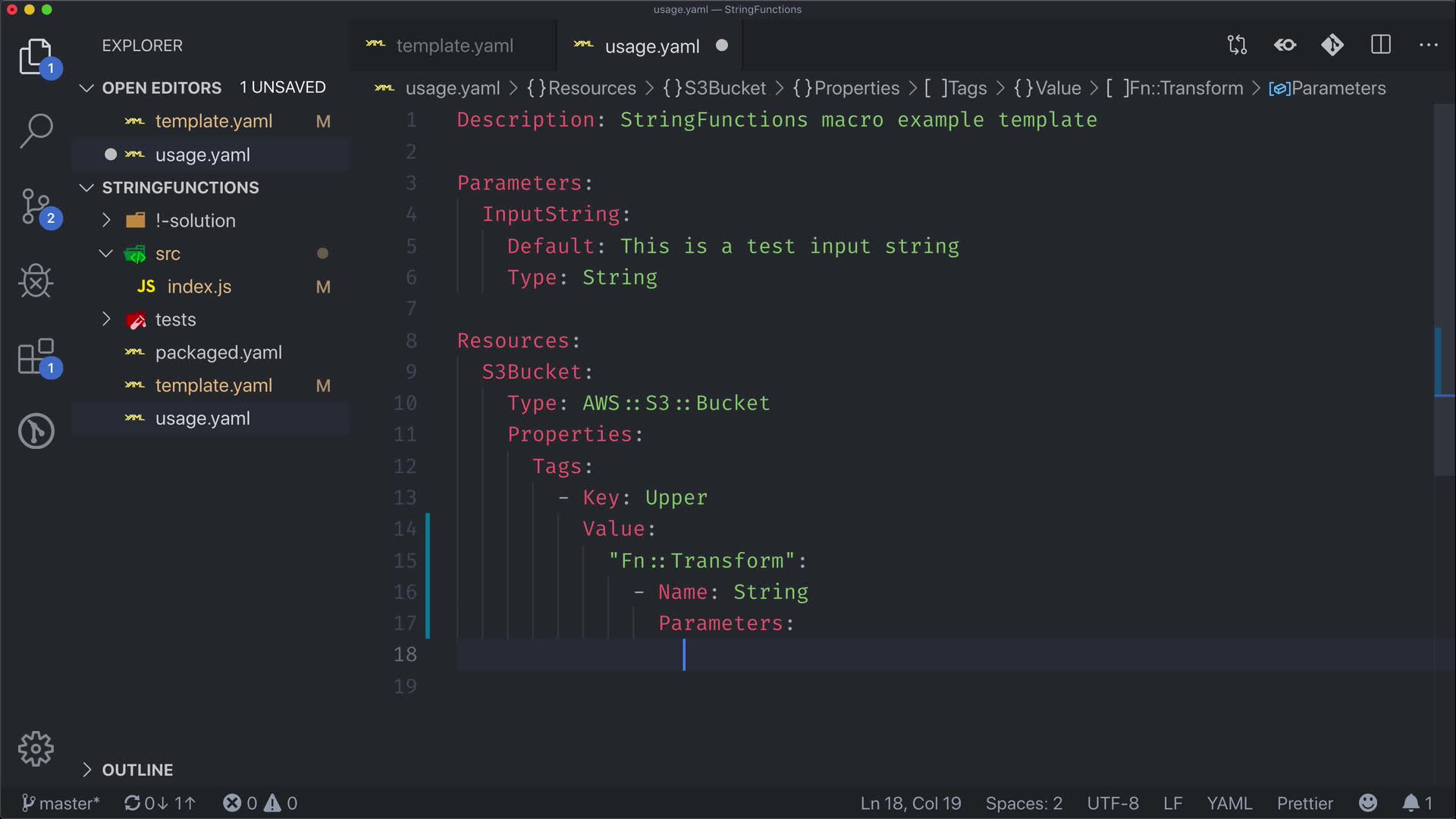Open the Search view in activity bar

36,130
